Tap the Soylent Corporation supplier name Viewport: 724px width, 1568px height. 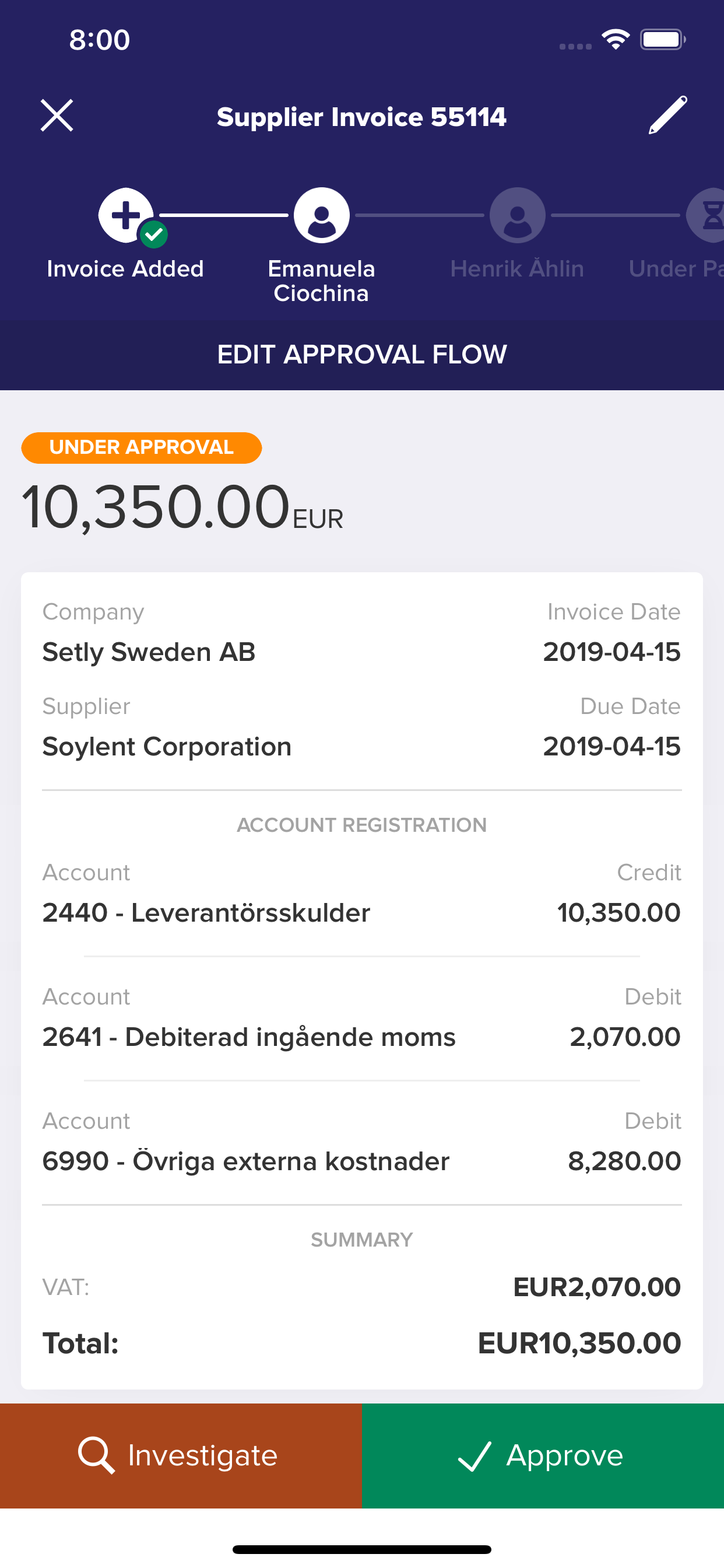click(x=167, y=747)
